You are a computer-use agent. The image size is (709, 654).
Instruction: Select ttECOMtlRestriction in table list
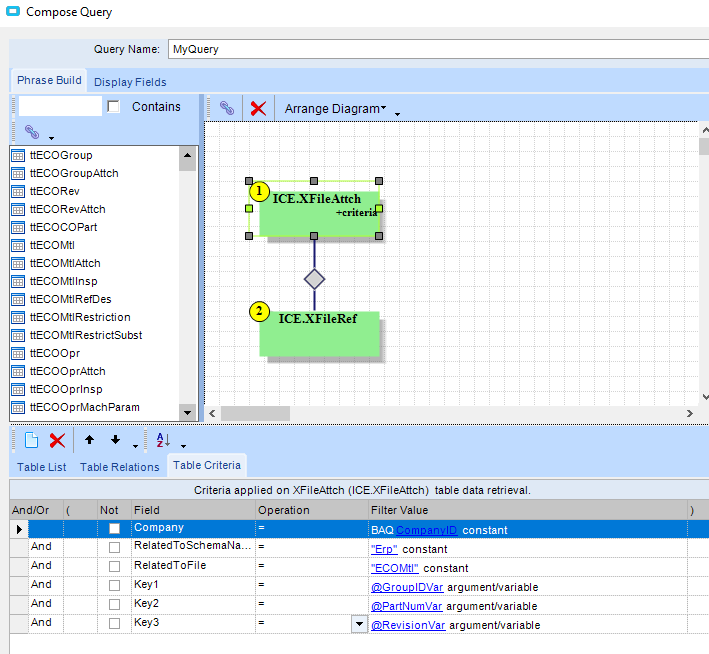click(x=80, y=318)
